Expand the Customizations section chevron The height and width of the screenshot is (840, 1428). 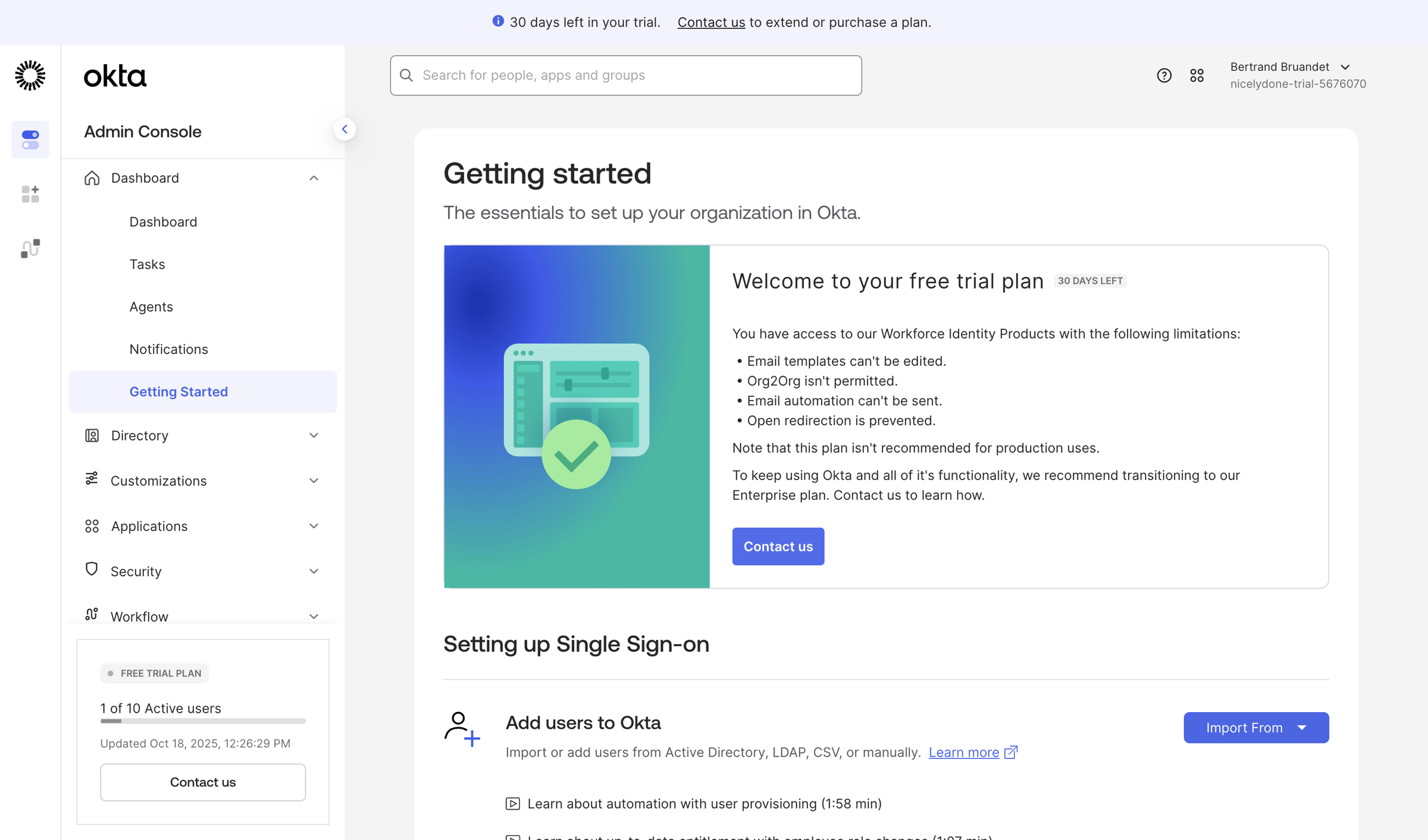point(314,481)
